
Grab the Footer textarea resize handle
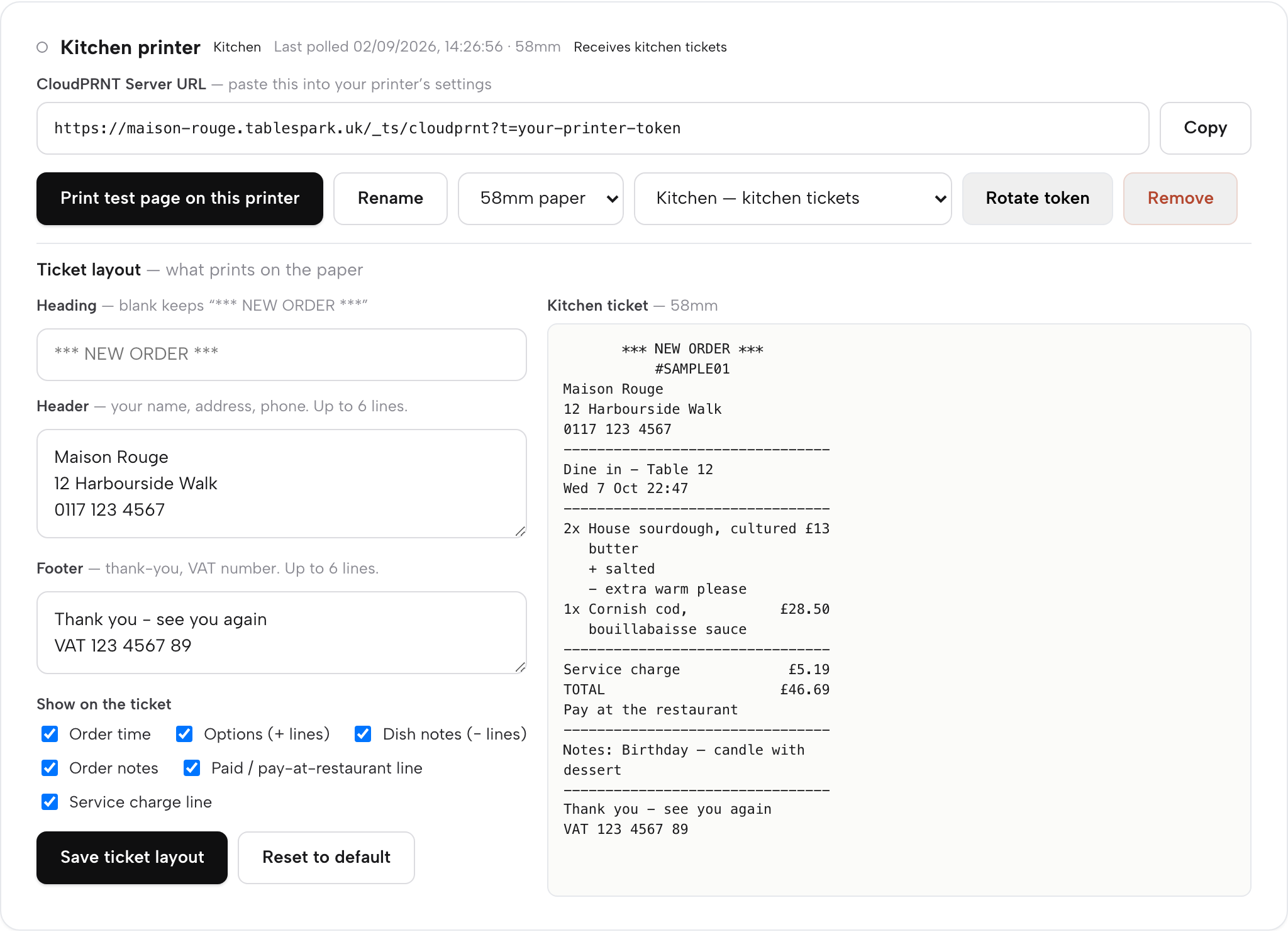coord(520,667)
